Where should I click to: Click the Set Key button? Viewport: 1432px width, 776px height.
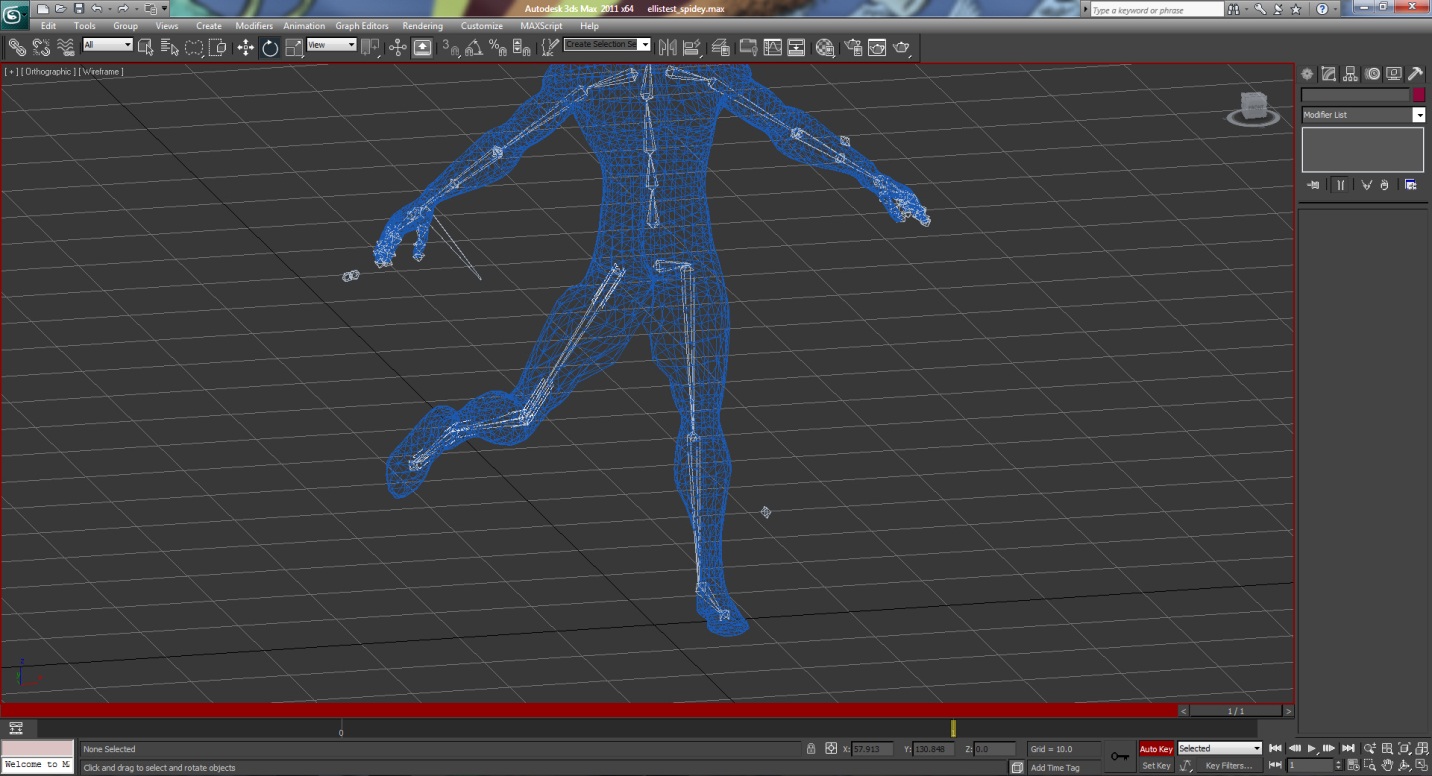point(1156,766)
